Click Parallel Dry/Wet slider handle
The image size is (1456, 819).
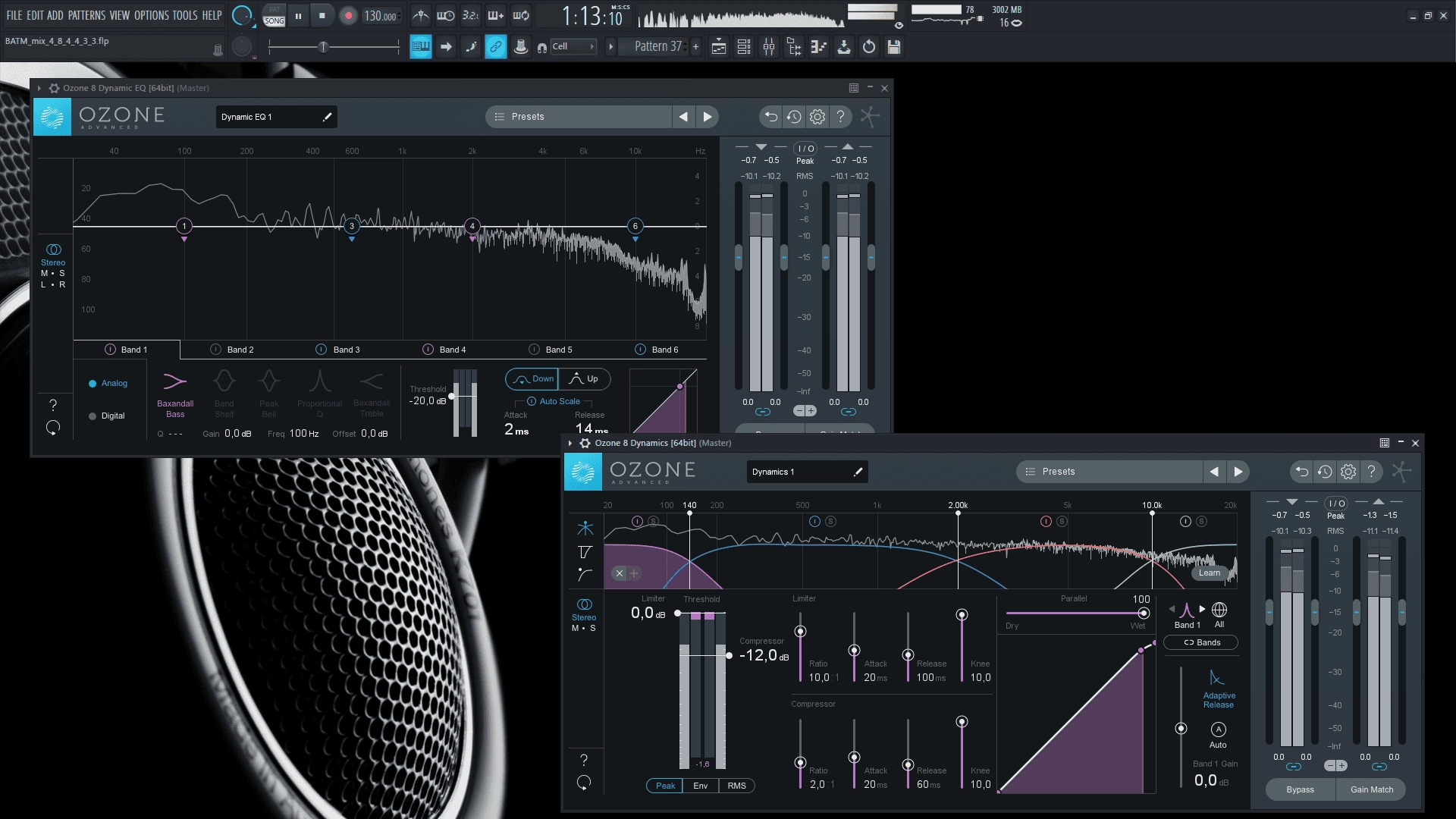[x=1144, y=613]
